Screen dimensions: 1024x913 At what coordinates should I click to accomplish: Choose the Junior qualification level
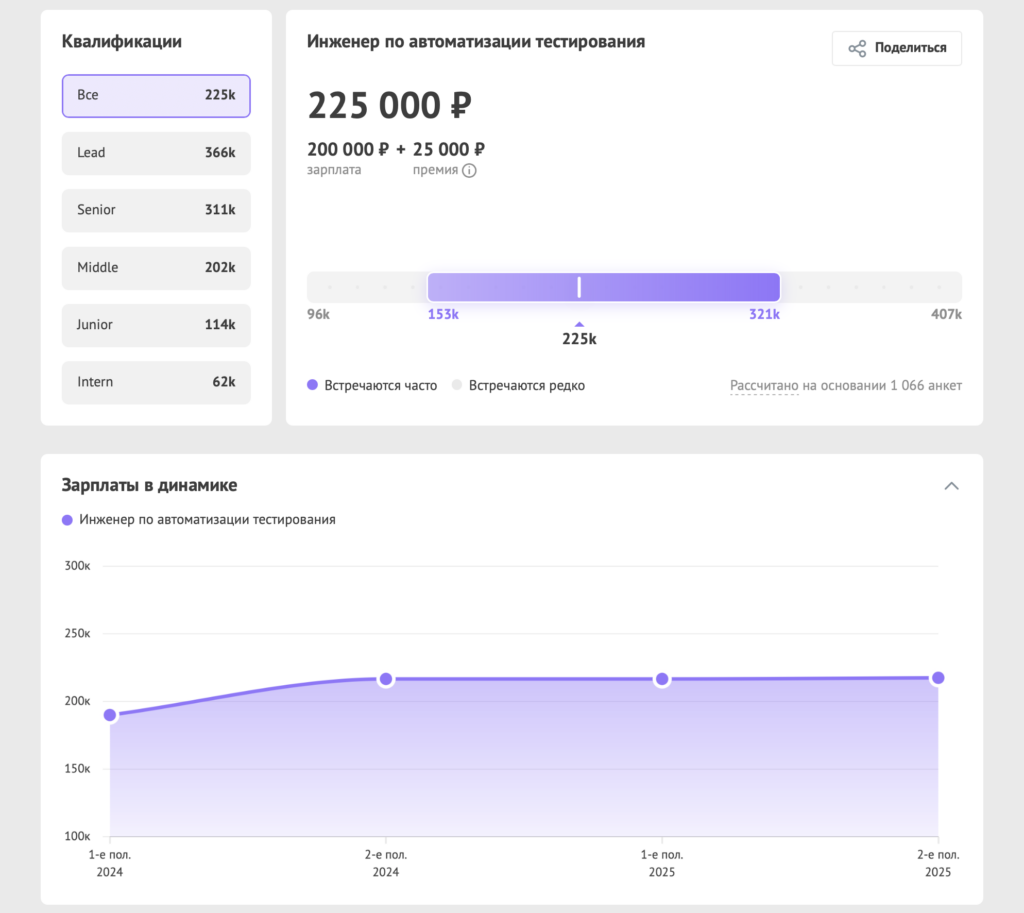[x=156, y=325]
